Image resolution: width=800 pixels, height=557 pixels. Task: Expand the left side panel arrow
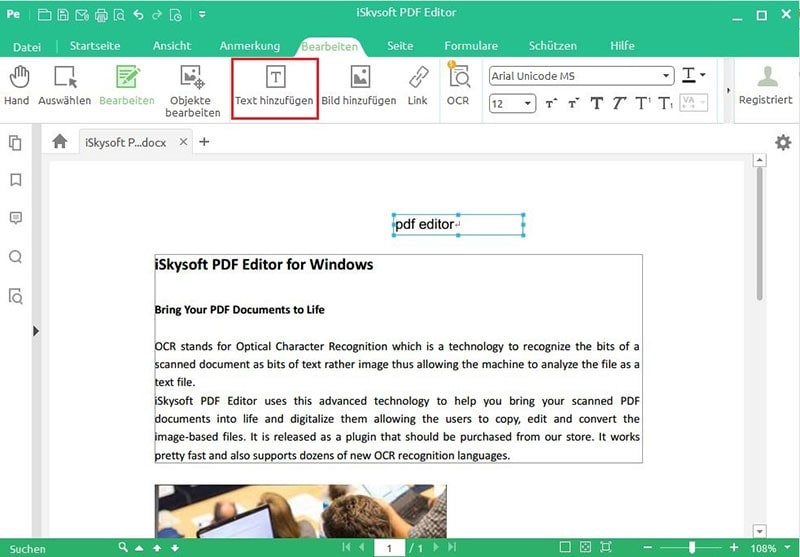[36, 331]
